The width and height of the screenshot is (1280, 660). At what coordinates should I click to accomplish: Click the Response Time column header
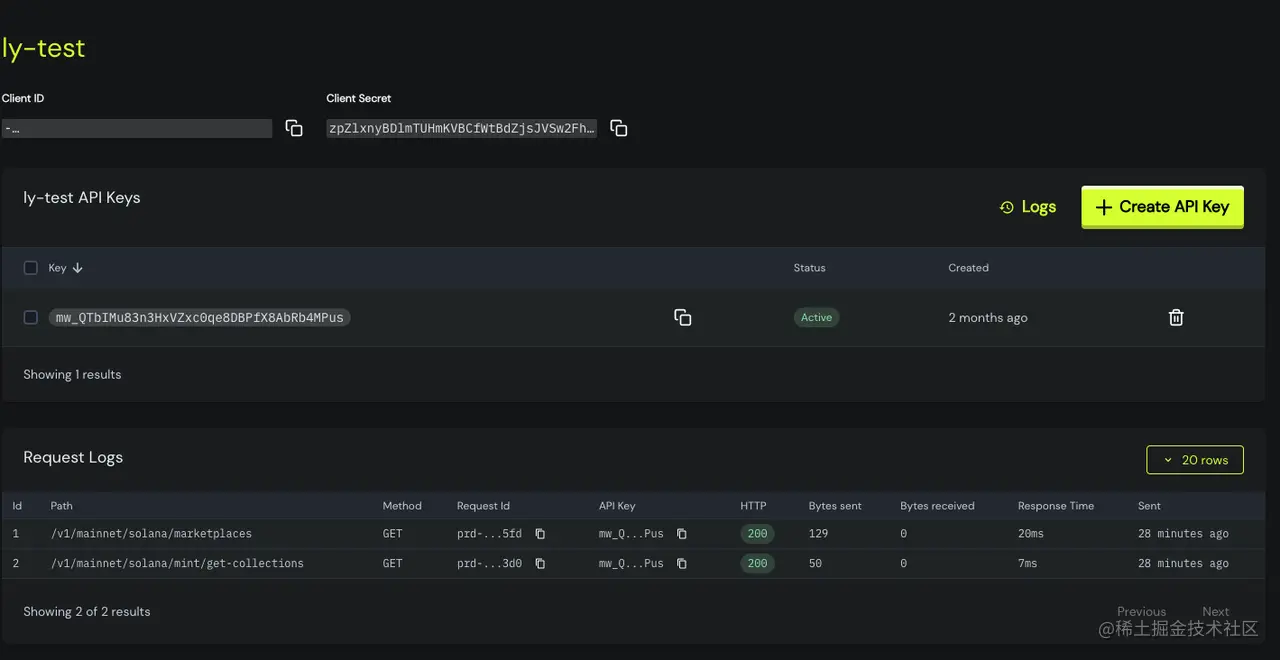coord(1056,506)
